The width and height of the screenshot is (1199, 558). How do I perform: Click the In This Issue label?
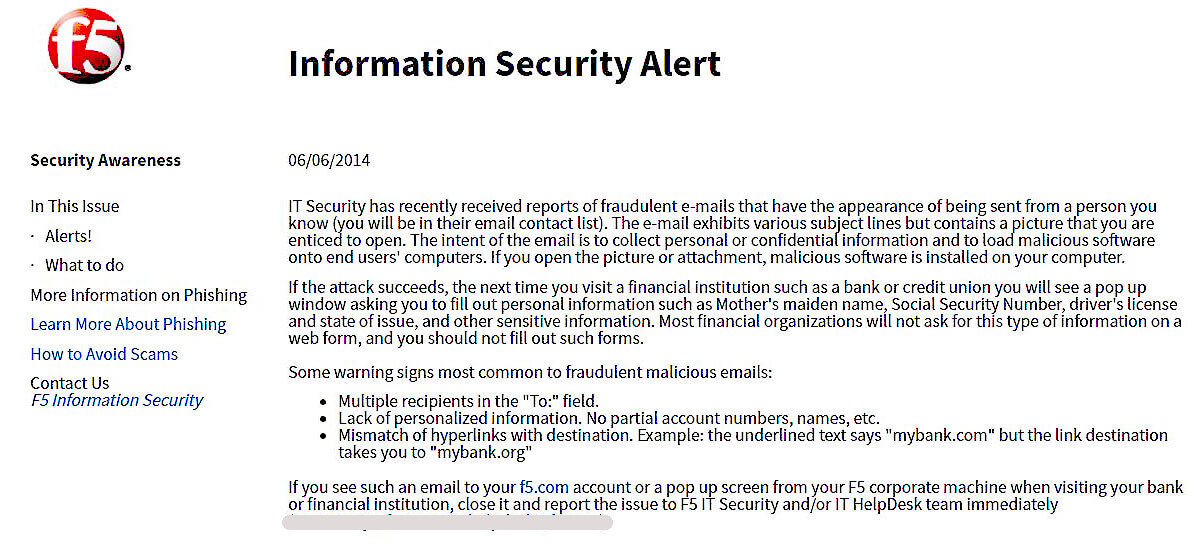tap(74, 206)
